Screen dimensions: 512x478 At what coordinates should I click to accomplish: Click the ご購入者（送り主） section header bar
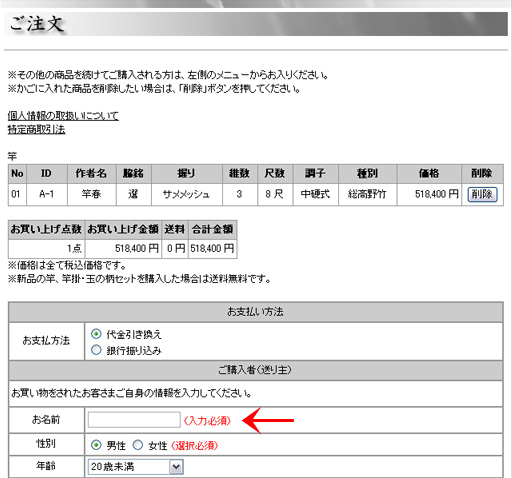tap(256, 370)
